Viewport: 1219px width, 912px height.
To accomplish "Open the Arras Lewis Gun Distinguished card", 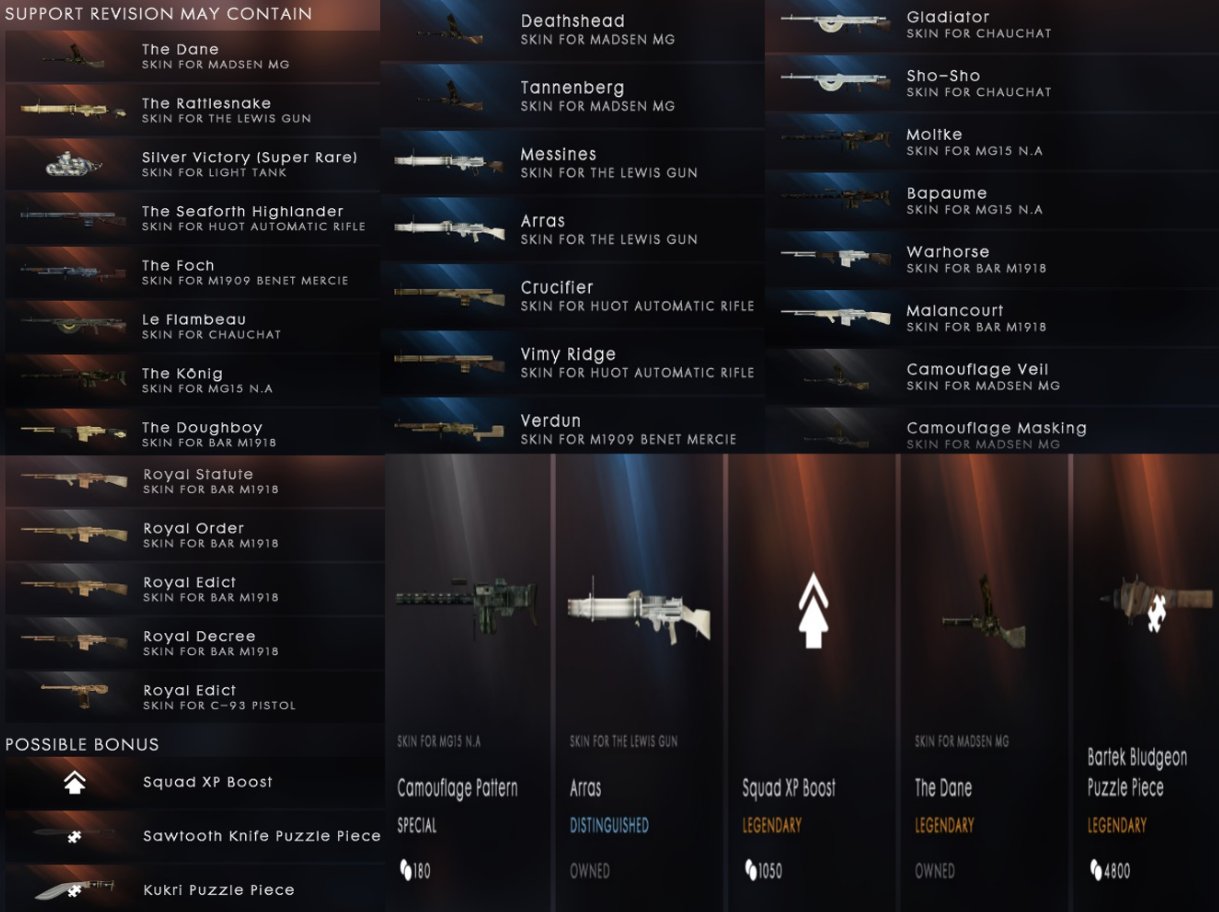I will click(639, 682).
